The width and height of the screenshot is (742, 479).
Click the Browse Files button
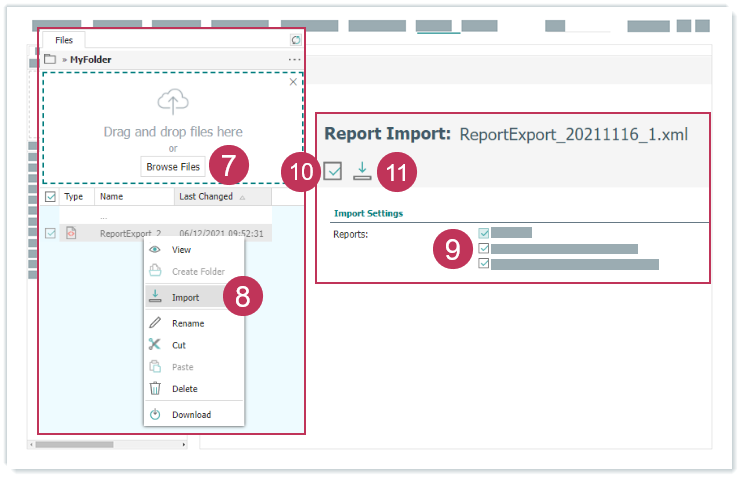point(173,167)
